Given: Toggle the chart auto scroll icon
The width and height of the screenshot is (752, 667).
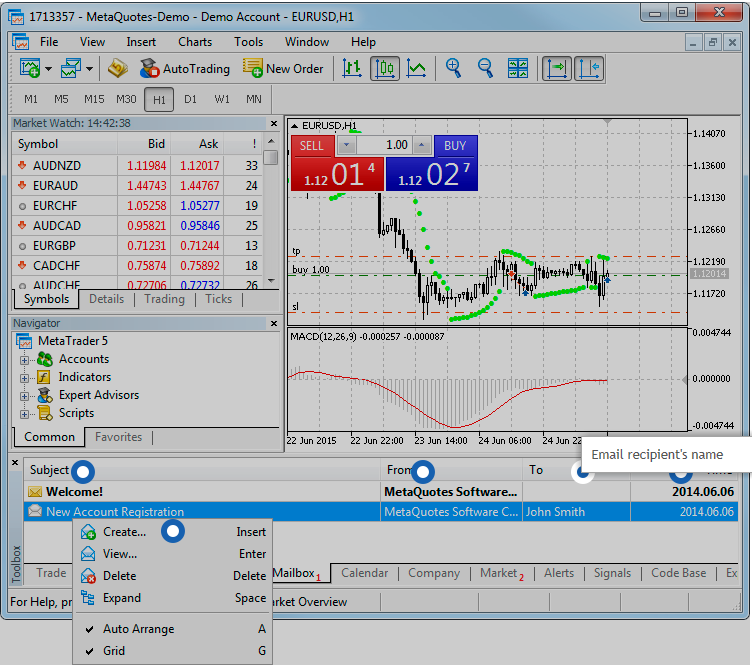Looking at the screenshot, I should [557, 69].
